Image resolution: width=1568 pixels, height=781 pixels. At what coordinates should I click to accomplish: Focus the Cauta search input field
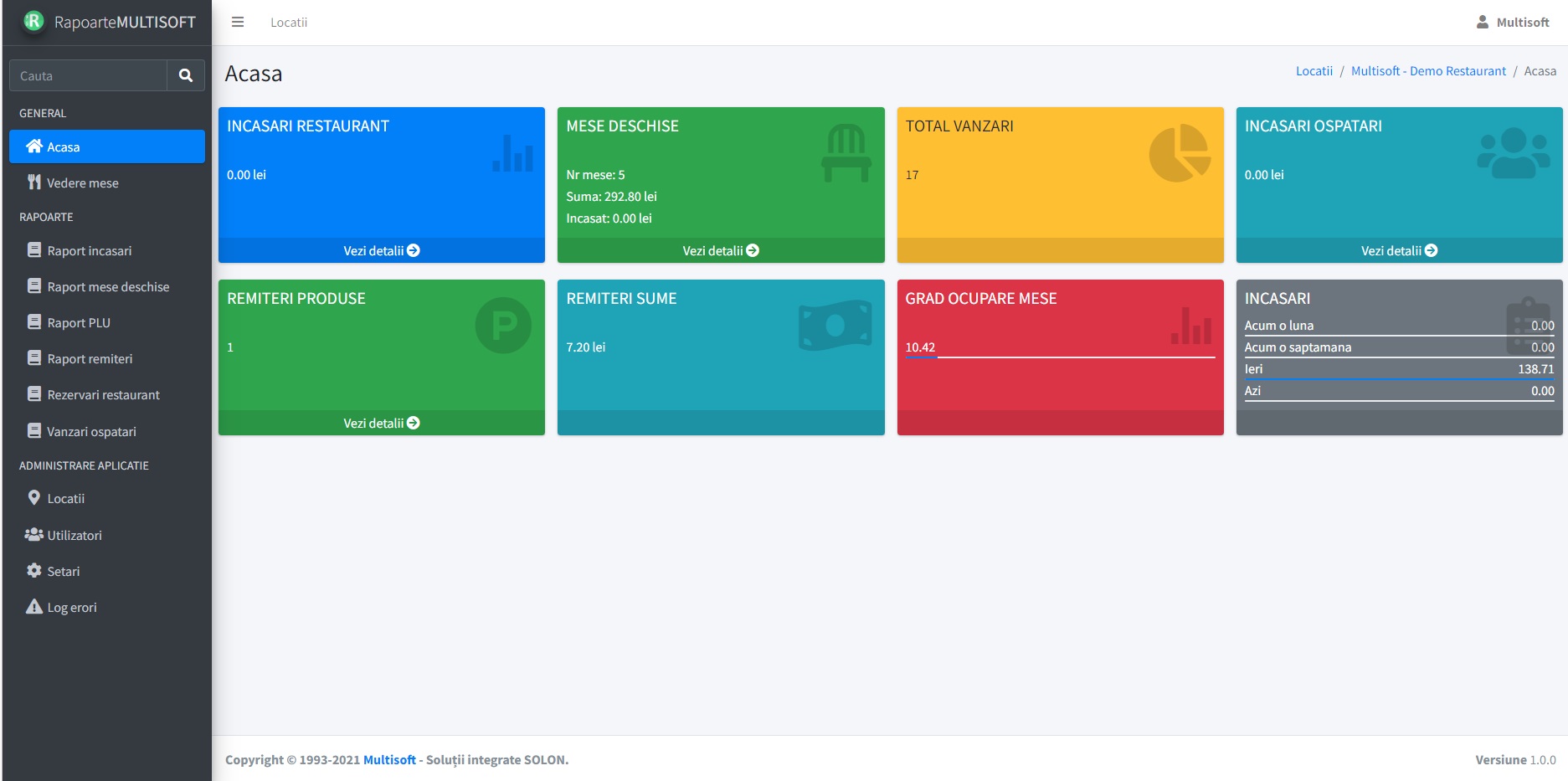pyautogui.click(x=89, y=75)
